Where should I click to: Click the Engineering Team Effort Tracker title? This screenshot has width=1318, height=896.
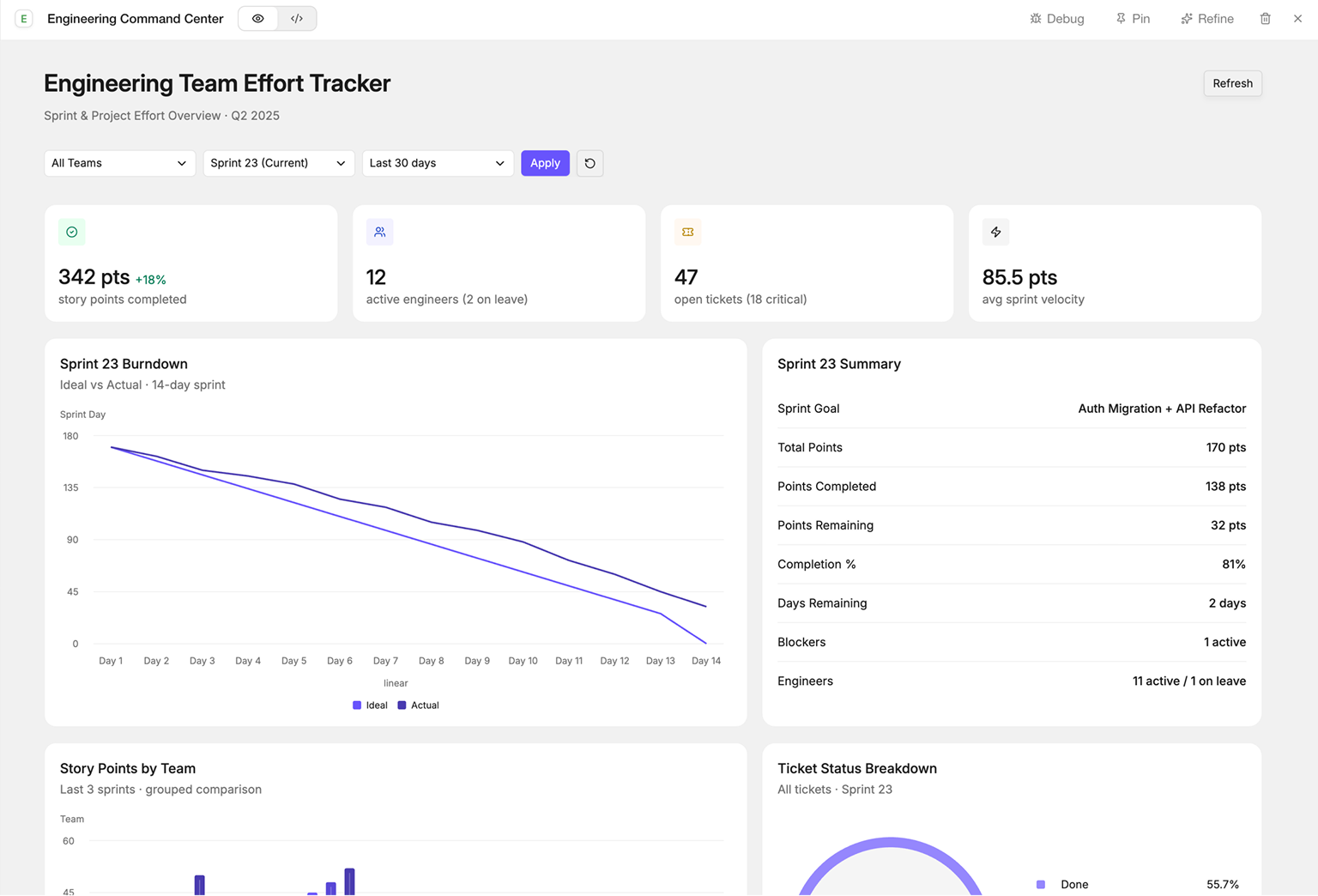[x=217, y=83]
